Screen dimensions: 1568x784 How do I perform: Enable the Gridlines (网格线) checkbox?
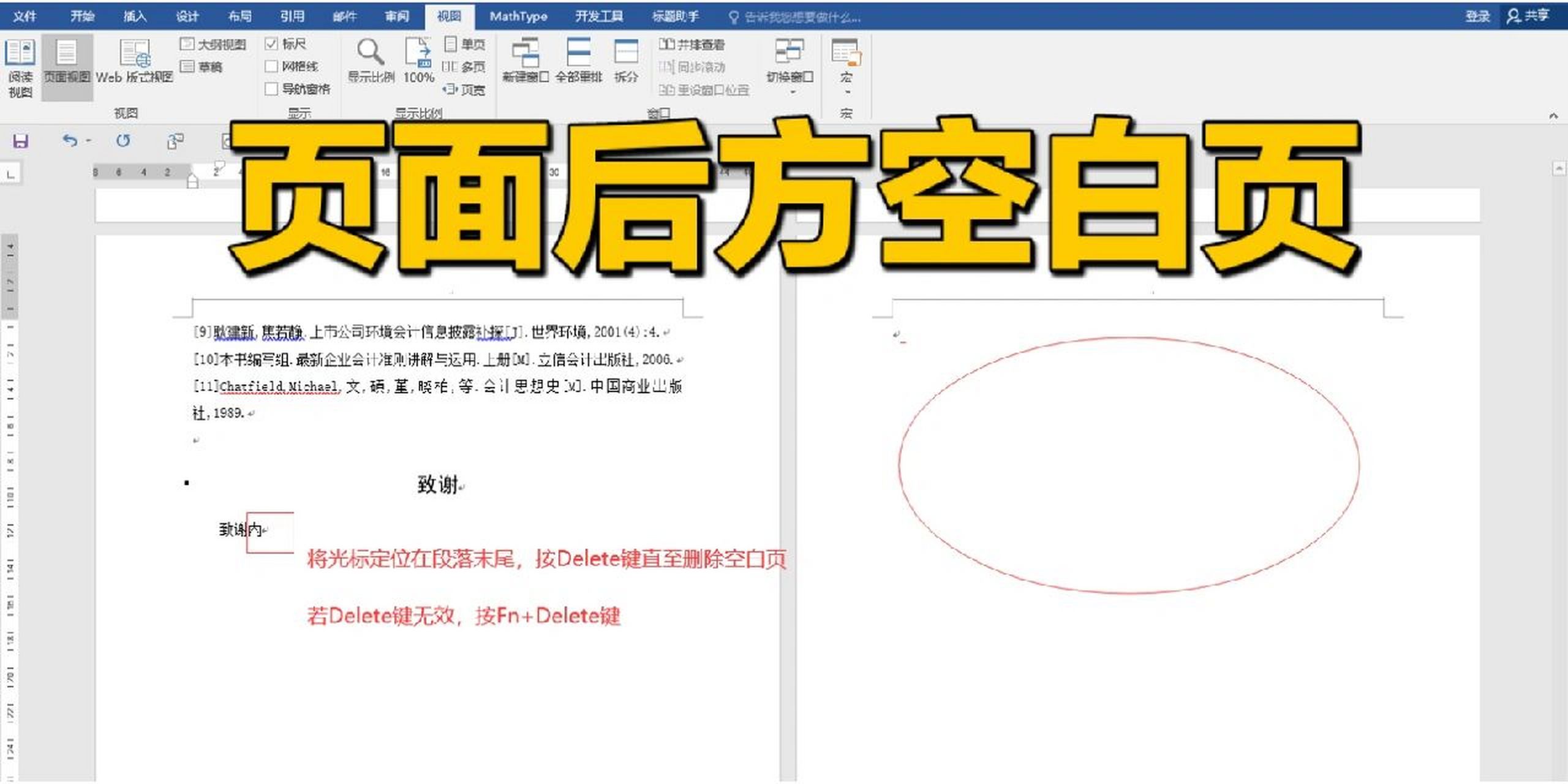click(x=271, y=66)
